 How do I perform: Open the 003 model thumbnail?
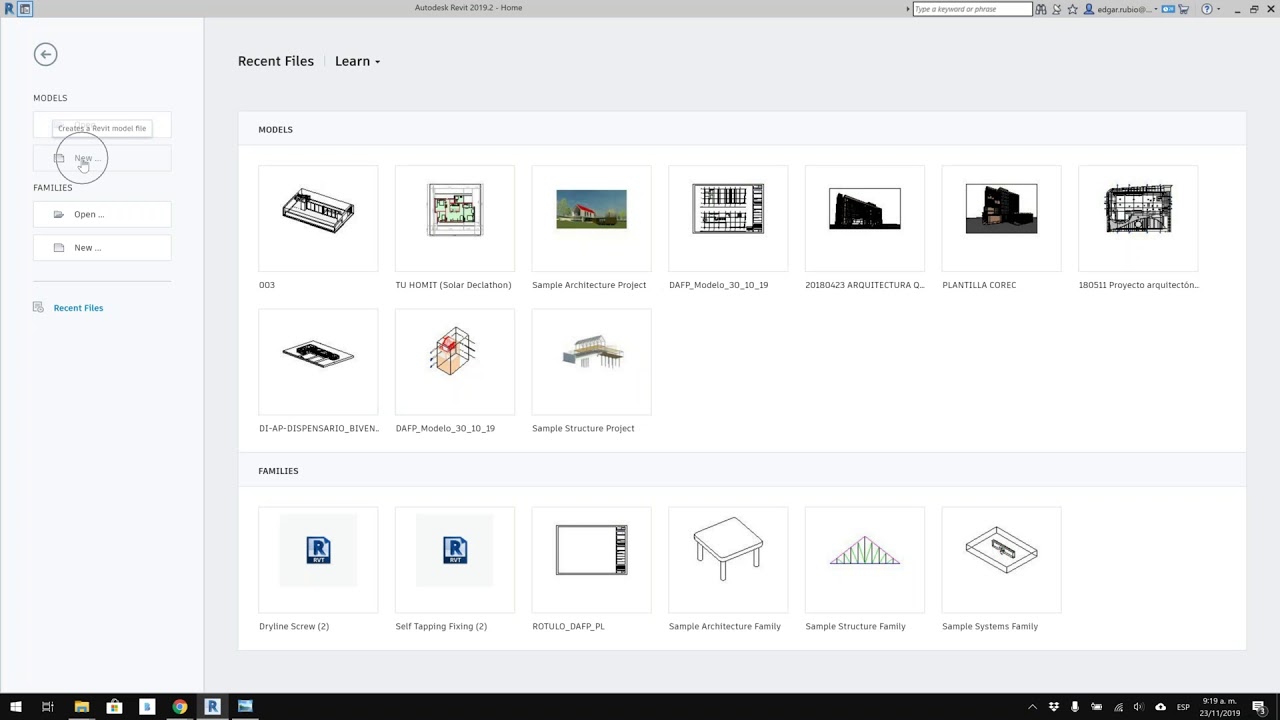coord(318,218)
